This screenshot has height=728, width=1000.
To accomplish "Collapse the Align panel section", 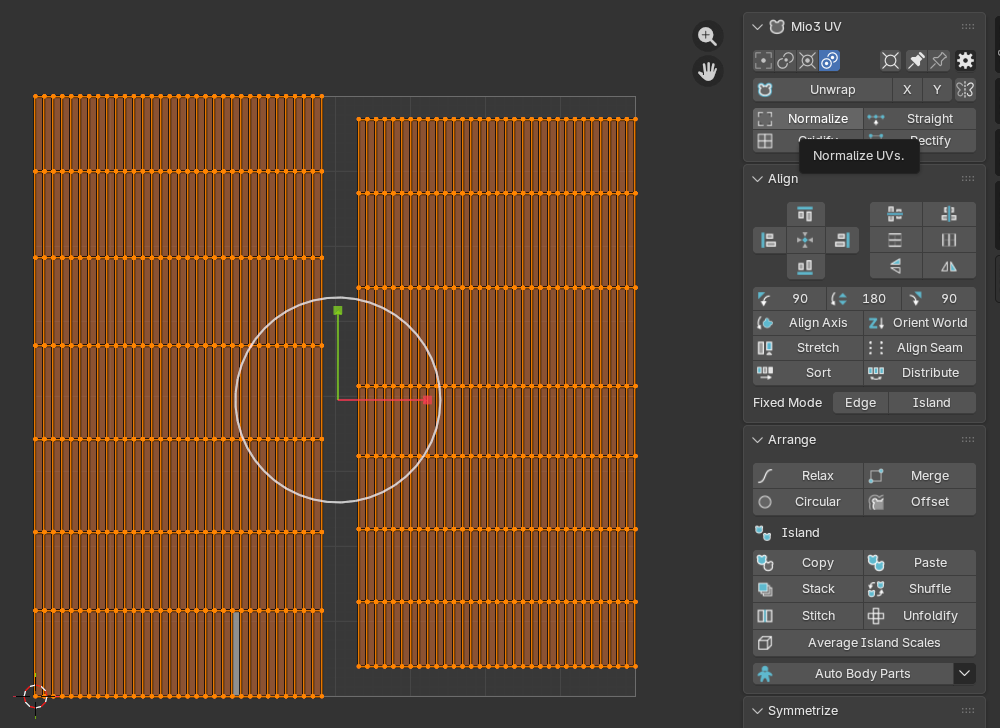I will pos(757,179).
